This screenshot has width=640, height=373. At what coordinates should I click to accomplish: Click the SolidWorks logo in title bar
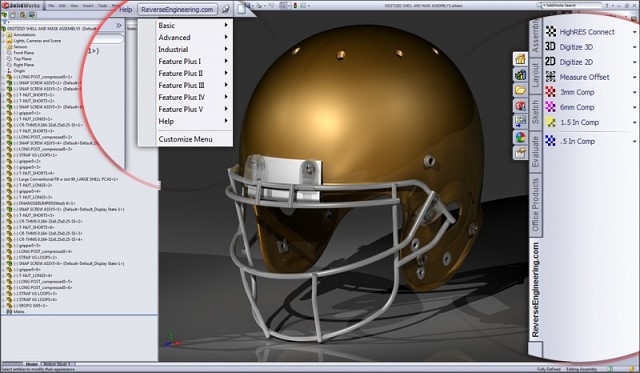21,5
